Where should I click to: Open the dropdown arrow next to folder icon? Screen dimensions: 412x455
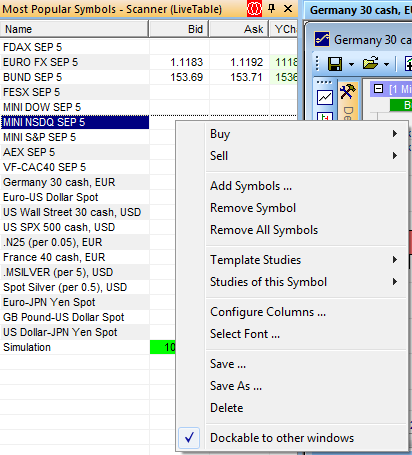386,64
